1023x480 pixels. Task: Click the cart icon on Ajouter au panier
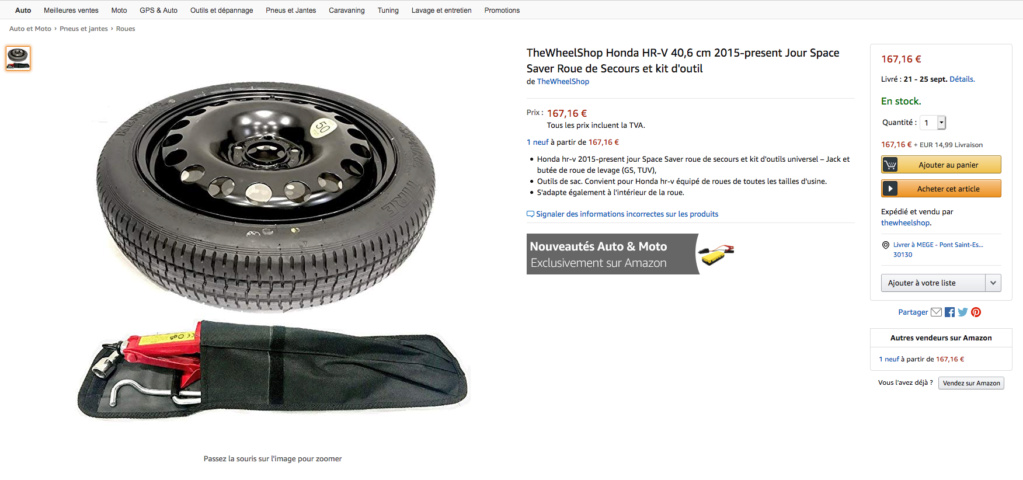890,165
